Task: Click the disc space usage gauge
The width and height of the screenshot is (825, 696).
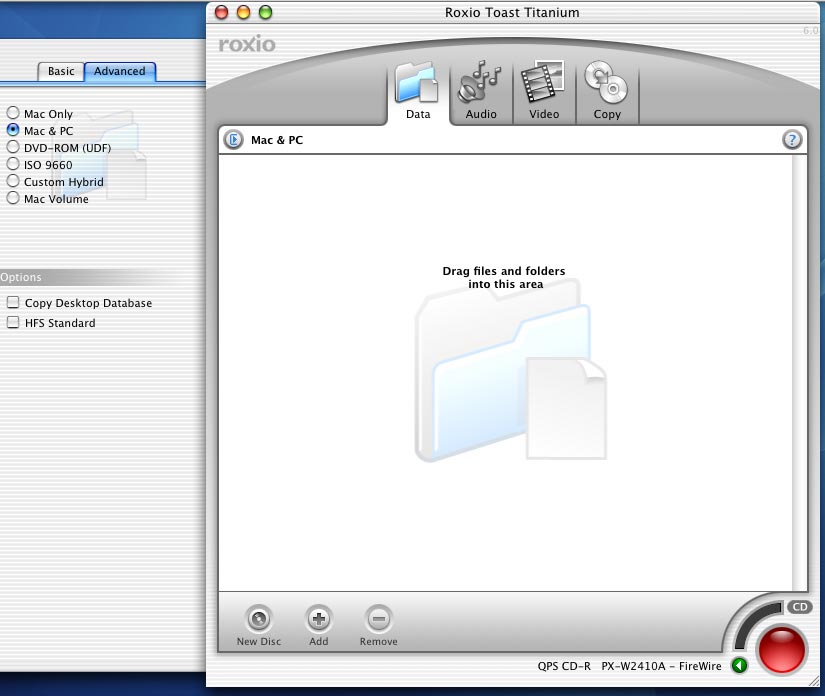Action: (756, 626)
